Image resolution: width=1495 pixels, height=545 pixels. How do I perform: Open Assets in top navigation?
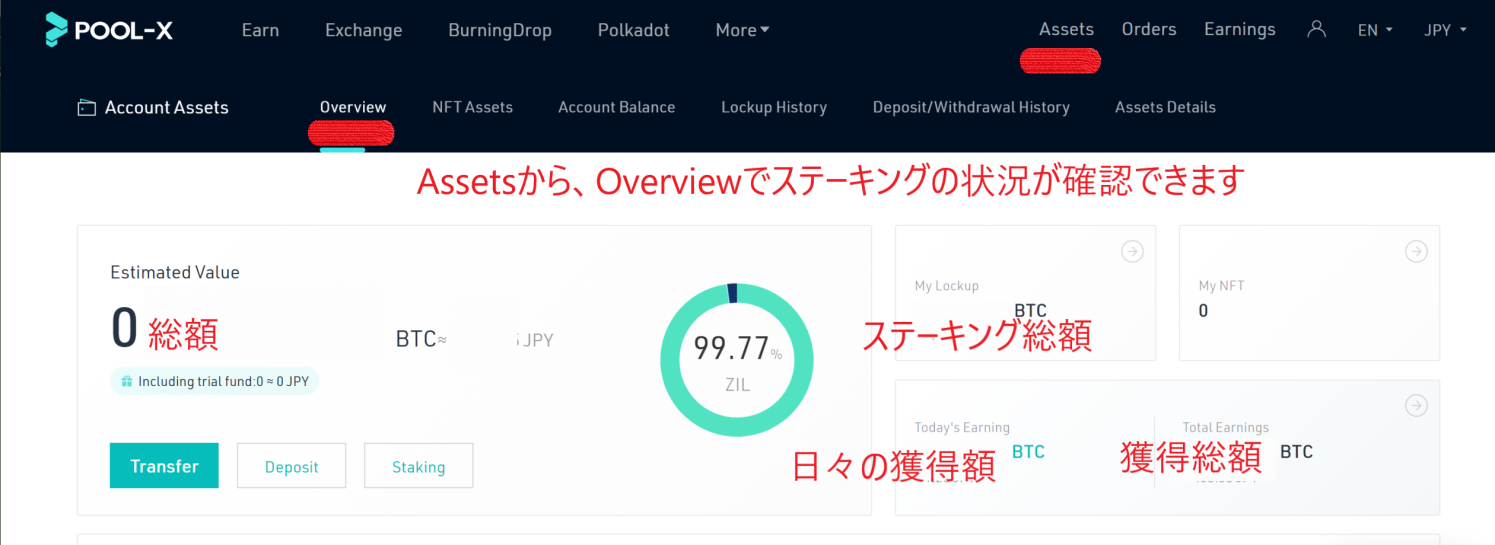click(1066, 29)
